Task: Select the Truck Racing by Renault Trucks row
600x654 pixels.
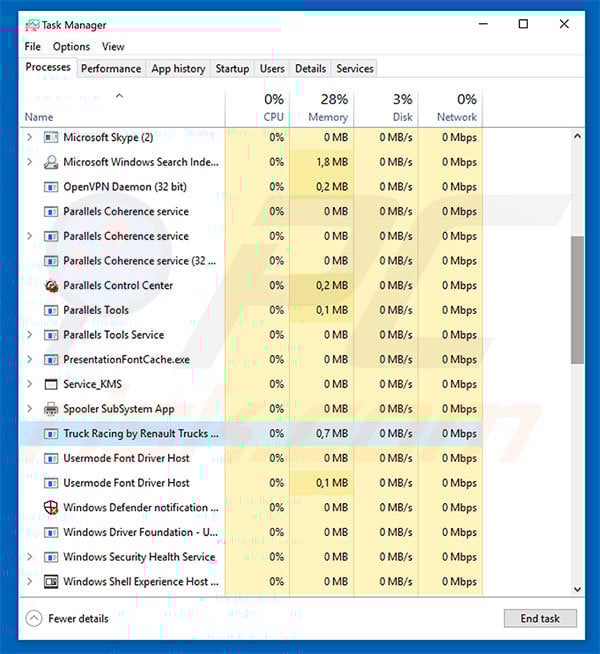Action: pyautogui.click(x=251, y=434)
